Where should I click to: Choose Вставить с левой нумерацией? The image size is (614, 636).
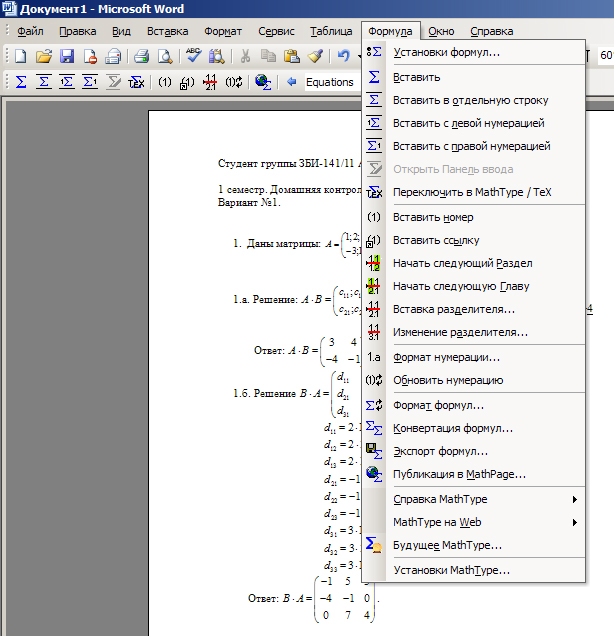(x=475, y=123)
